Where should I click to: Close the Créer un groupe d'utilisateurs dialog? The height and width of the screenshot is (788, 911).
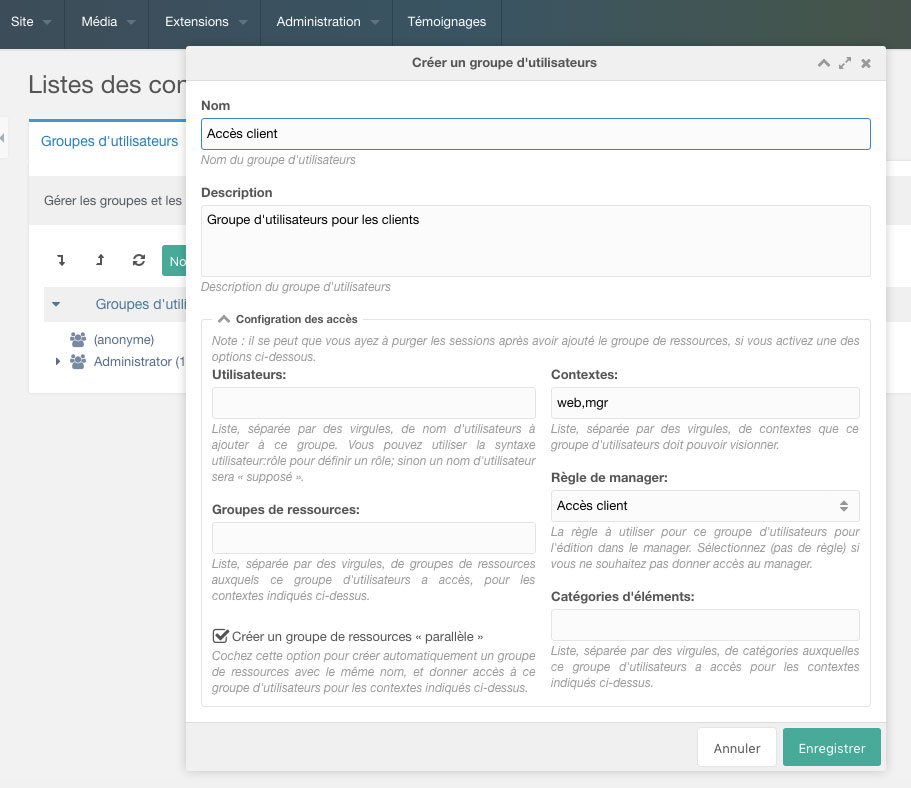(x=866, y=63)
